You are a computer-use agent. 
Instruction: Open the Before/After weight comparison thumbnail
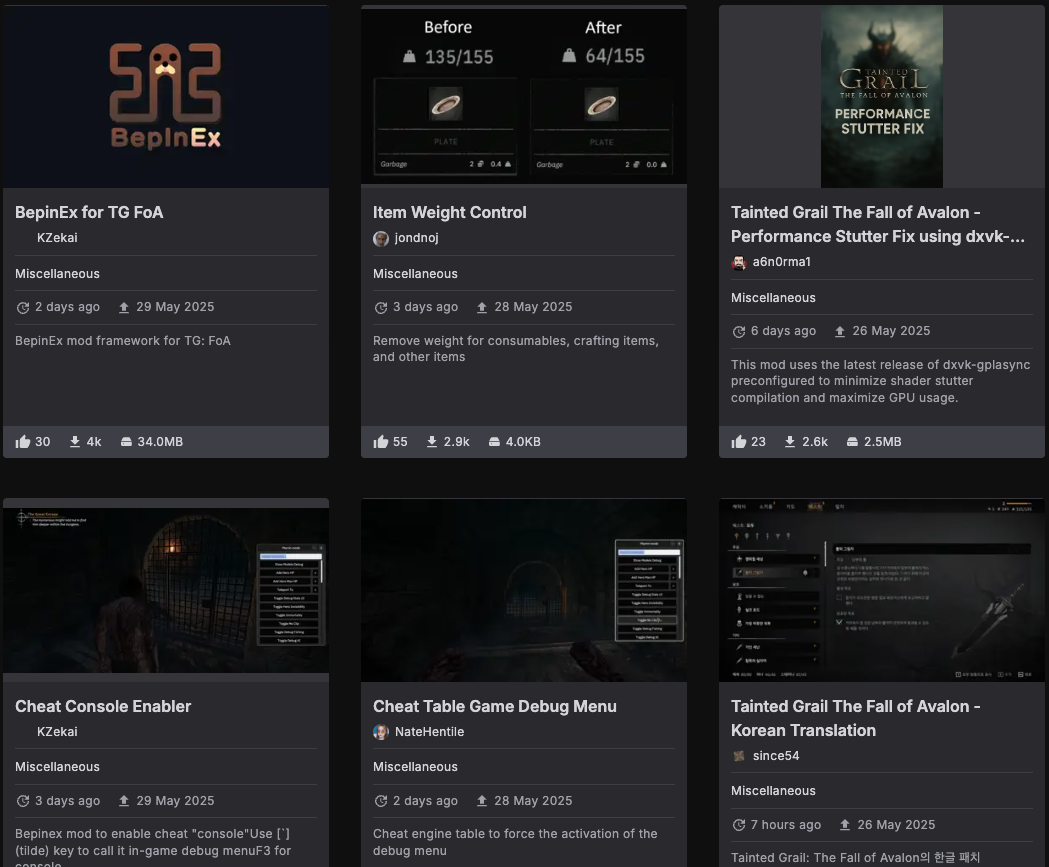(x=524, y=96)
